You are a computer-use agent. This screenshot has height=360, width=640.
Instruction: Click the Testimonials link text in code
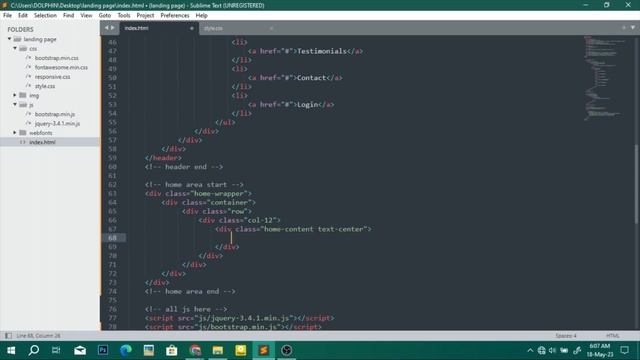tap(322, 51)
